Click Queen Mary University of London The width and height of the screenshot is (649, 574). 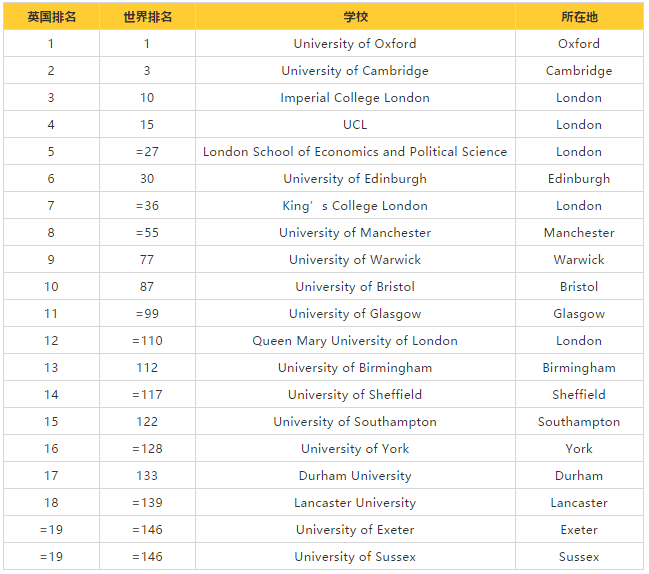click(x=355, y=341)
